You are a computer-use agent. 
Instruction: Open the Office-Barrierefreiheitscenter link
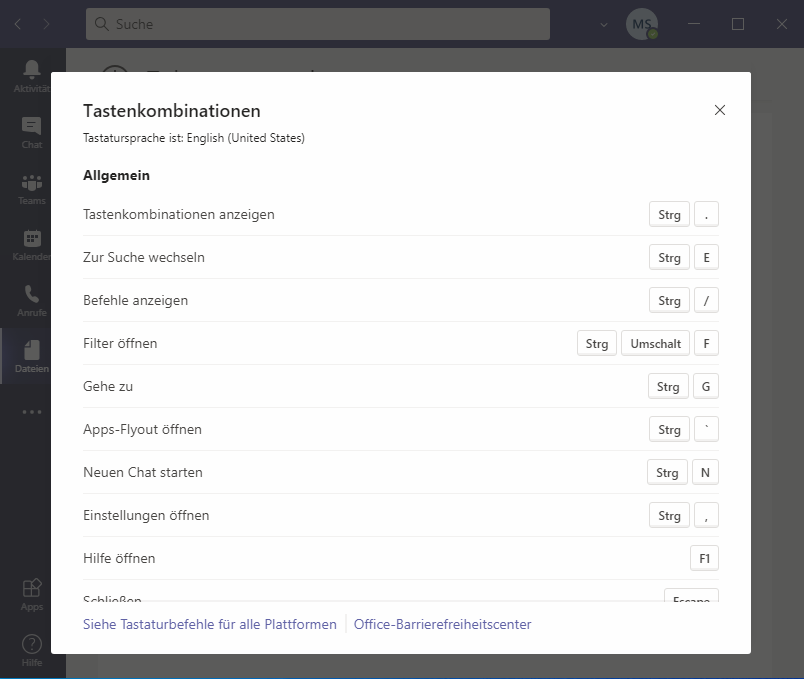pos(442,624)
